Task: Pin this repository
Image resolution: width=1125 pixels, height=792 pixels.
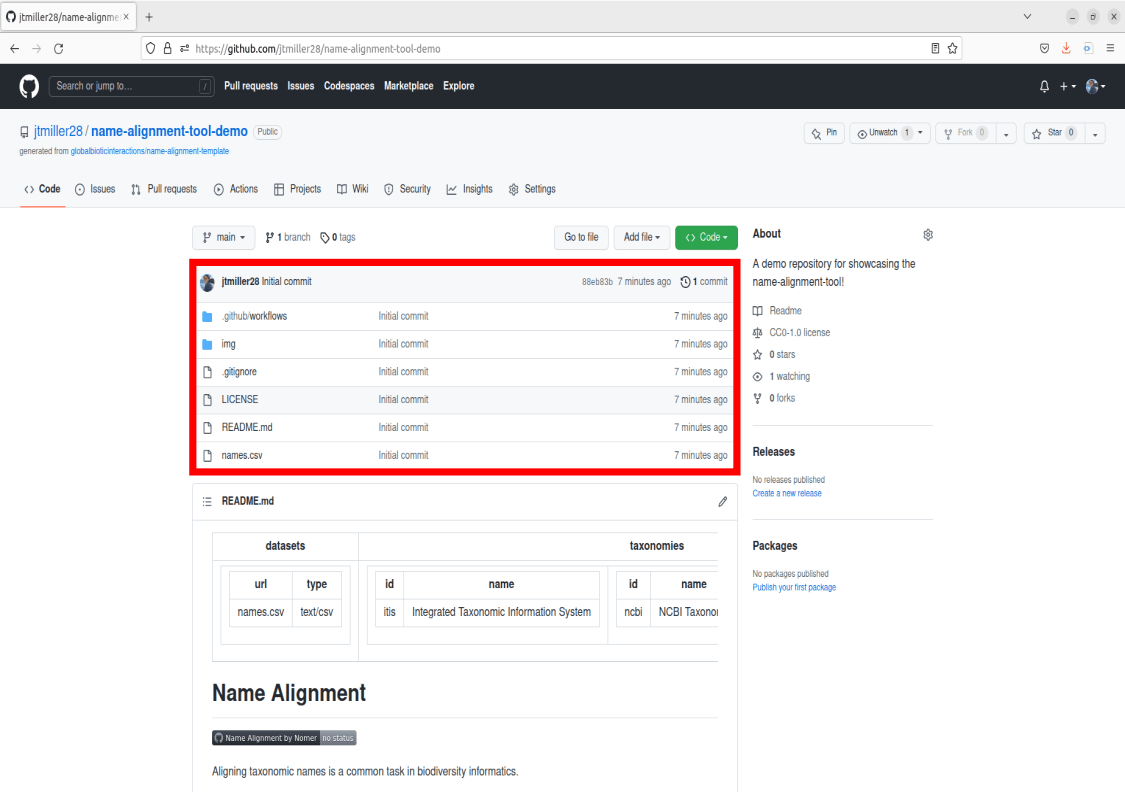Action: click(823, 132)
